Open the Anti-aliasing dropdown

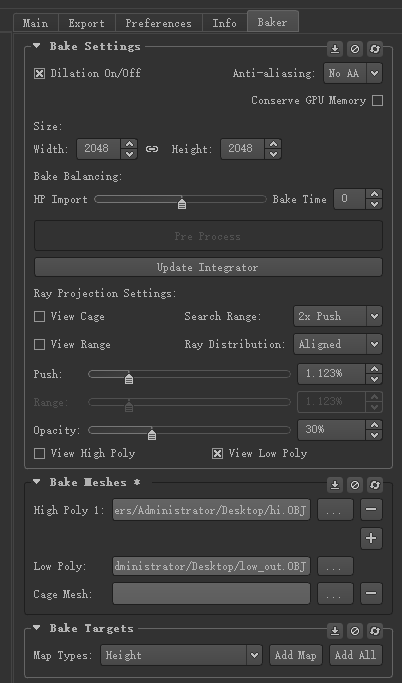tap(353, 73)
